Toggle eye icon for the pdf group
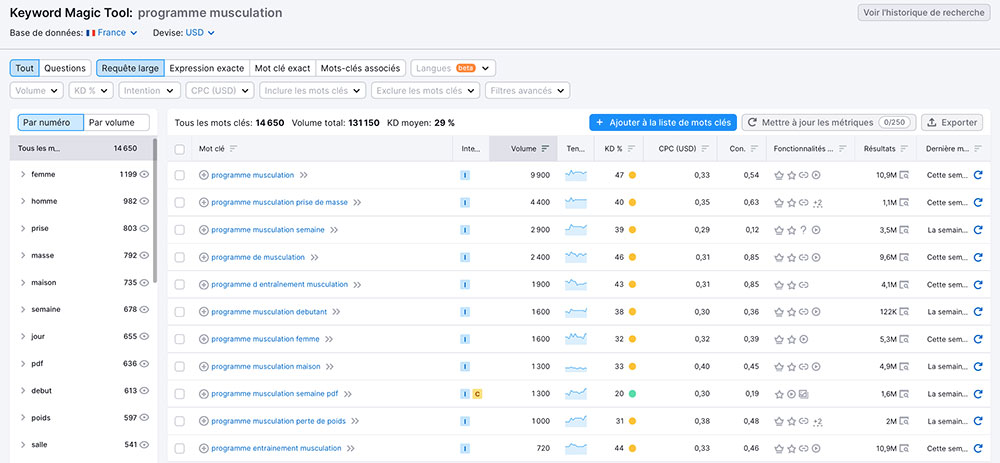 [144, 364]
